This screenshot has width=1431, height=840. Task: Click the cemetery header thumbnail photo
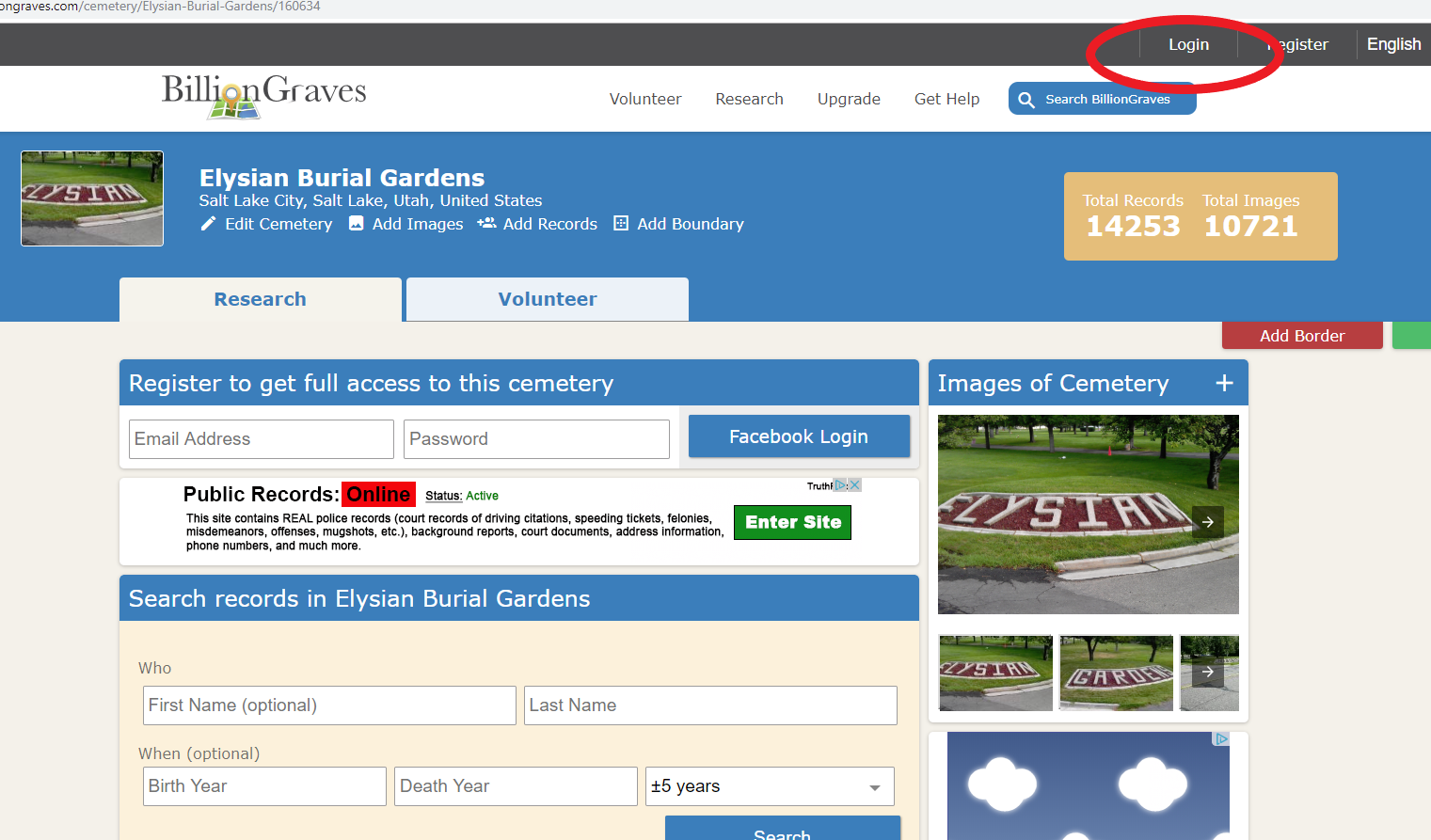(x=92, y=198)
